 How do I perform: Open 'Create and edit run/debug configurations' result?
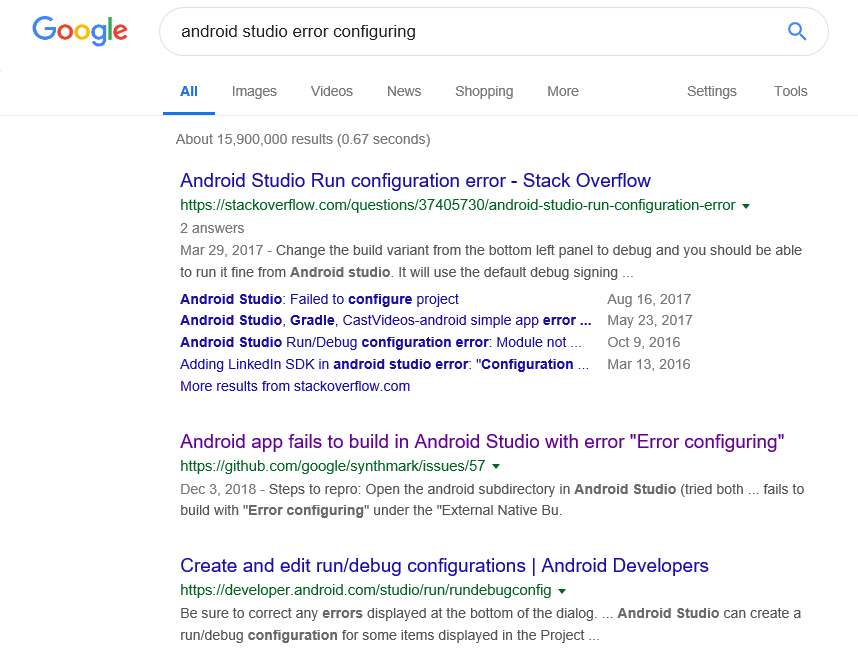444,566
